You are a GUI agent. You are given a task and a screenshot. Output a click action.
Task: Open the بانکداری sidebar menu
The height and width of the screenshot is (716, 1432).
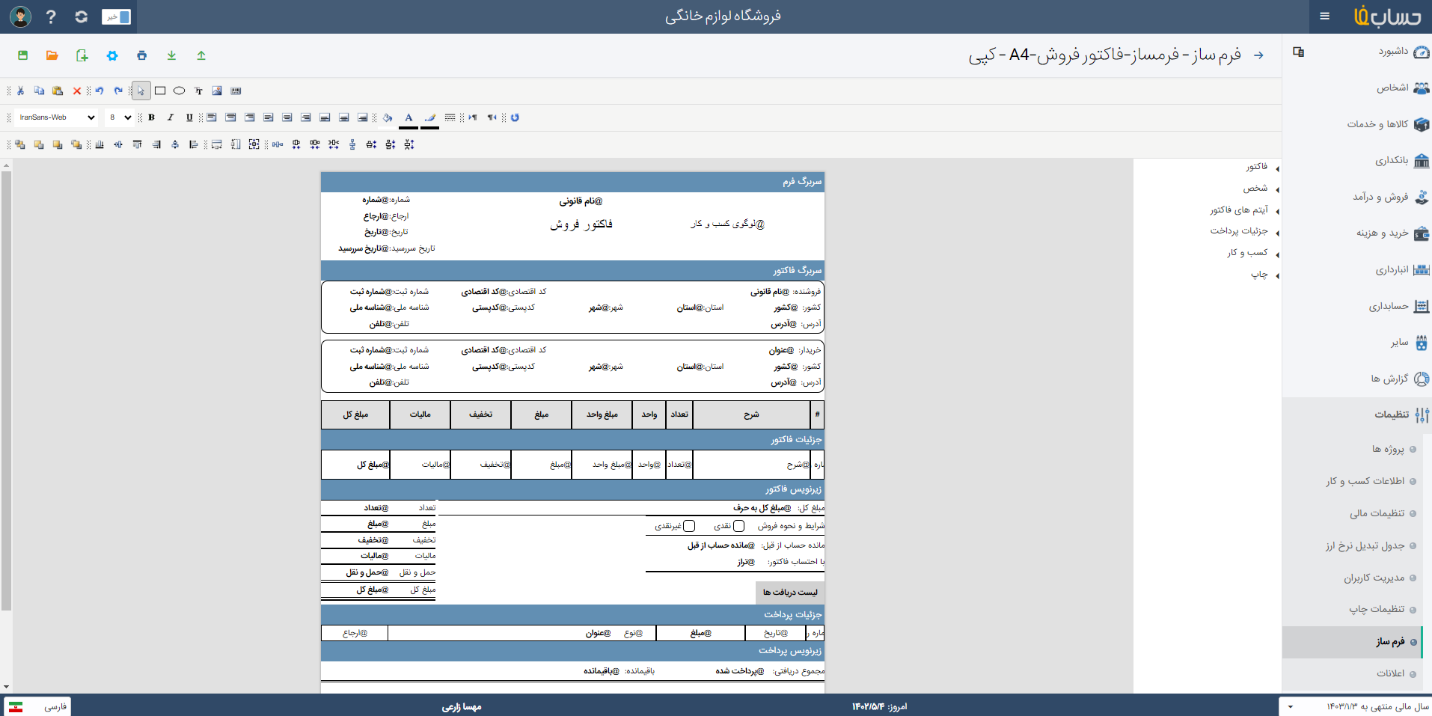click(x=1357, y=160)
